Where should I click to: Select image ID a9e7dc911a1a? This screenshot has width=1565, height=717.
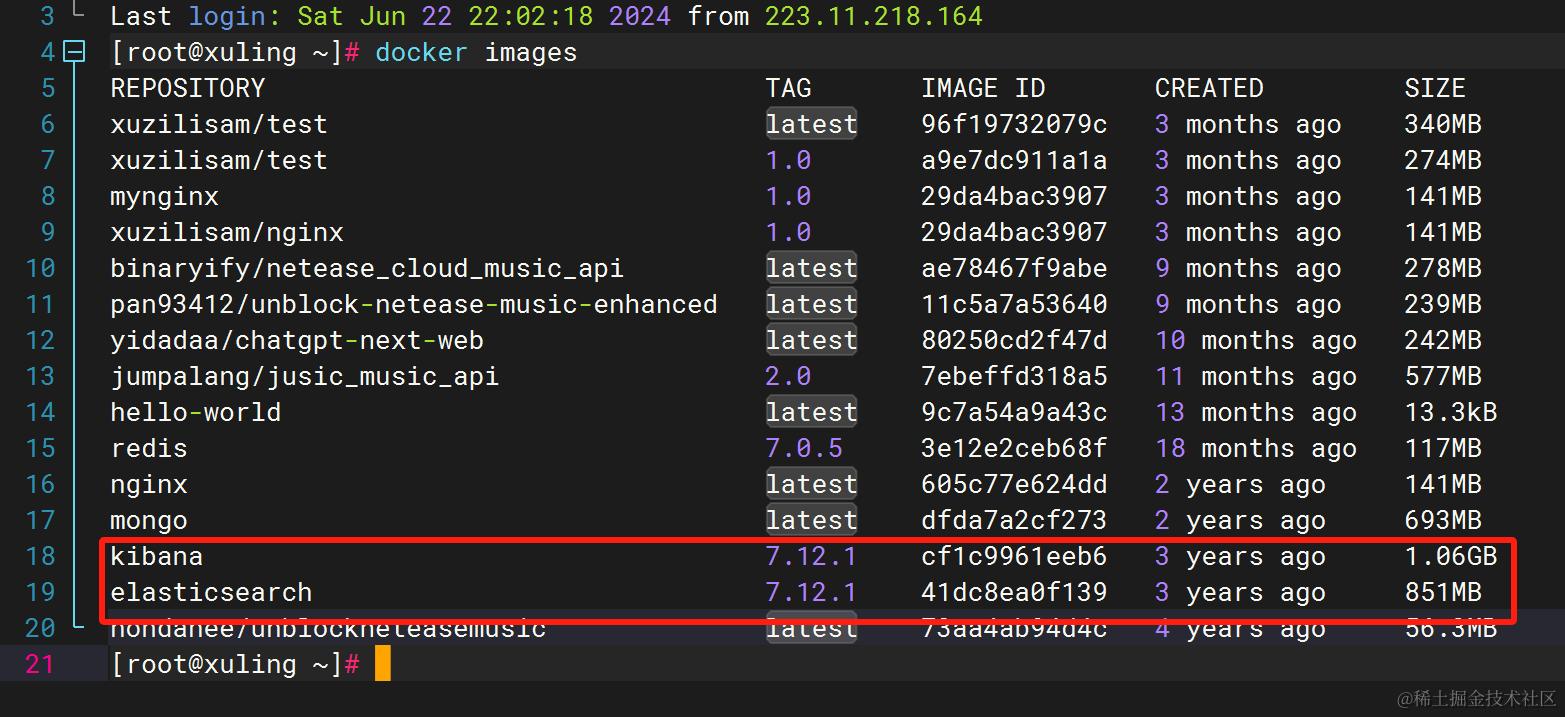click(1014, 160)
